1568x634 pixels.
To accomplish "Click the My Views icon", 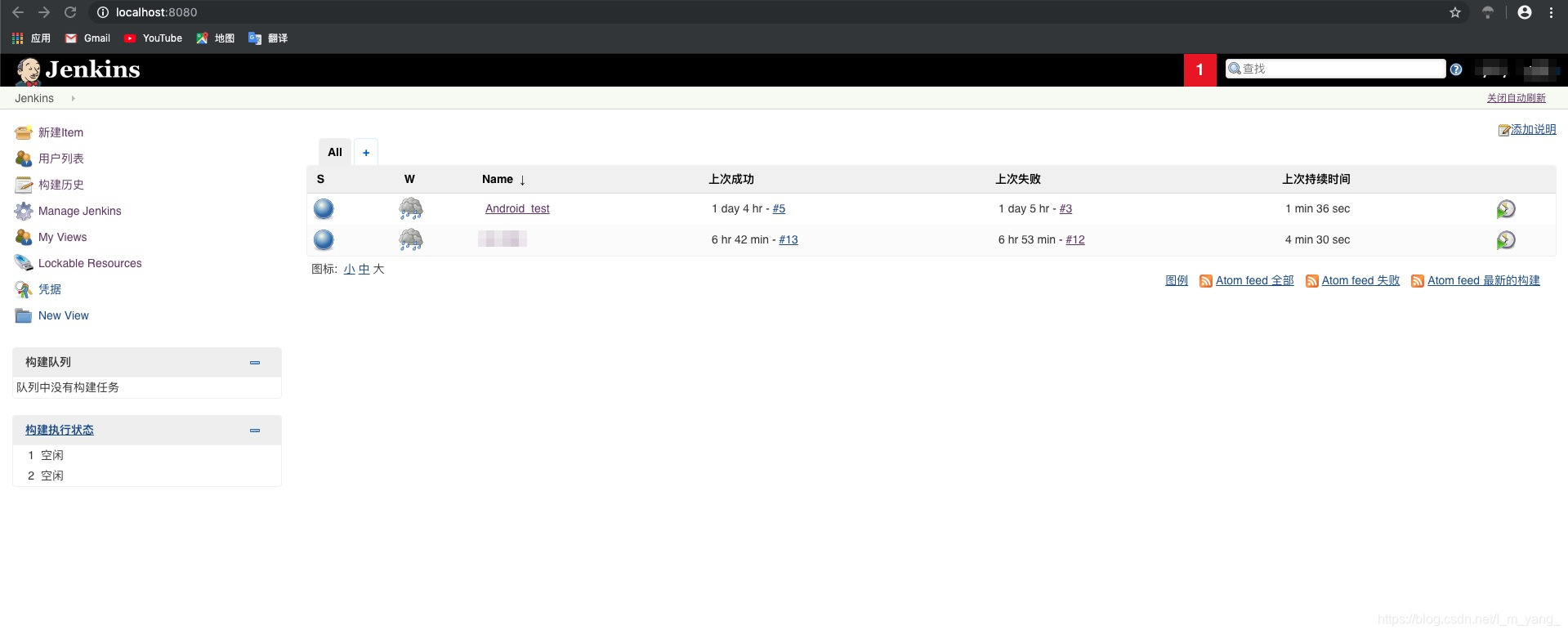I will (24, 237).
